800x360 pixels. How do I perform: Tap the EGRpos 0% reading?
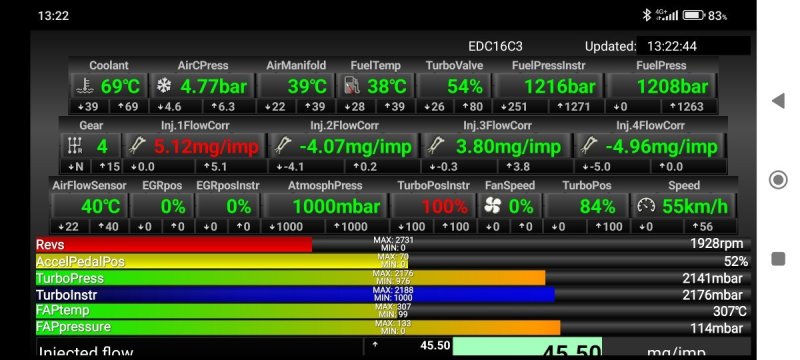click(x=173, y=207)
